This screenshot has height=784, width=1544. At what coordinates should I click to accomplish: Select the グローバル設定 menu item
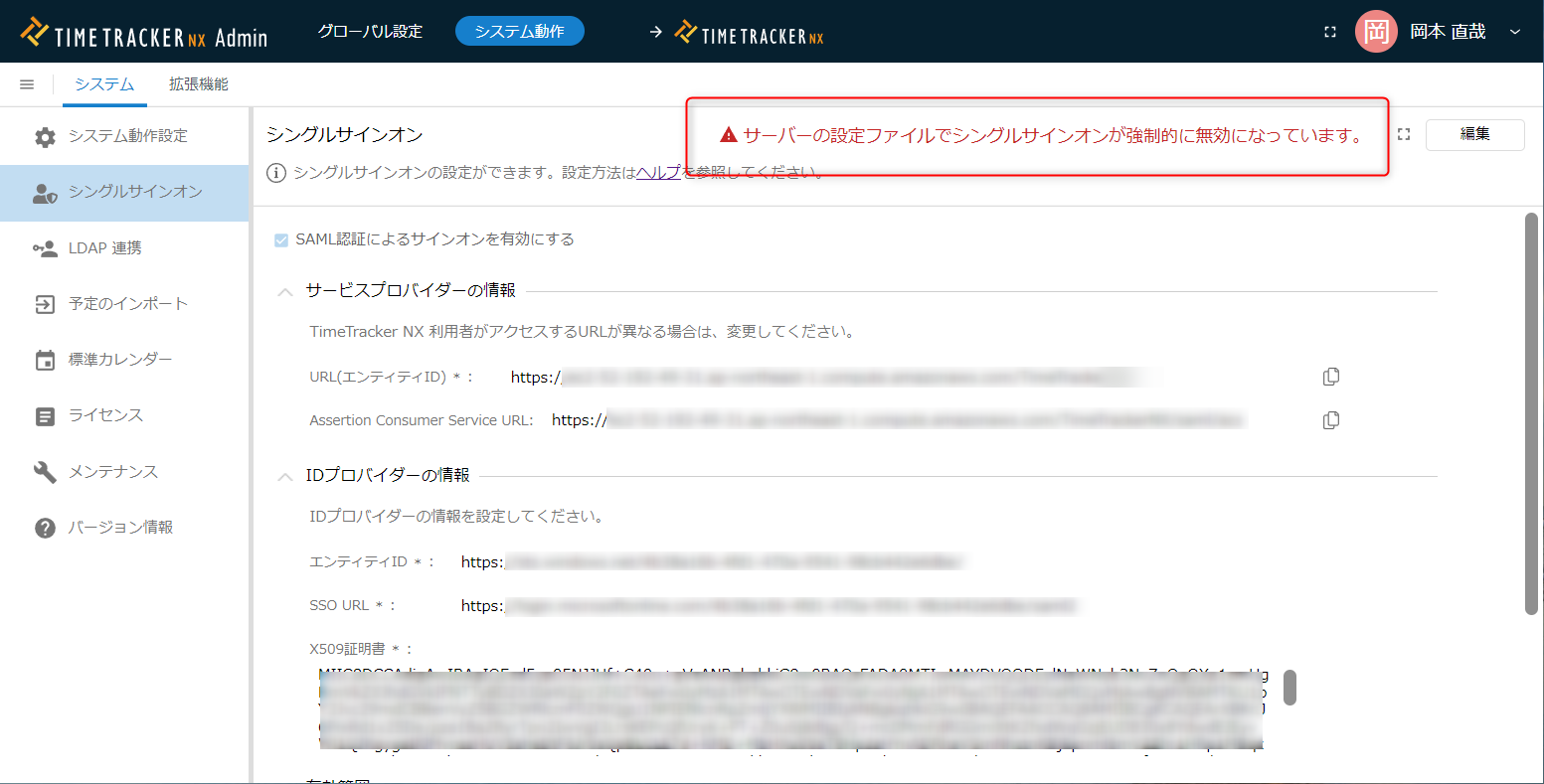370,32
